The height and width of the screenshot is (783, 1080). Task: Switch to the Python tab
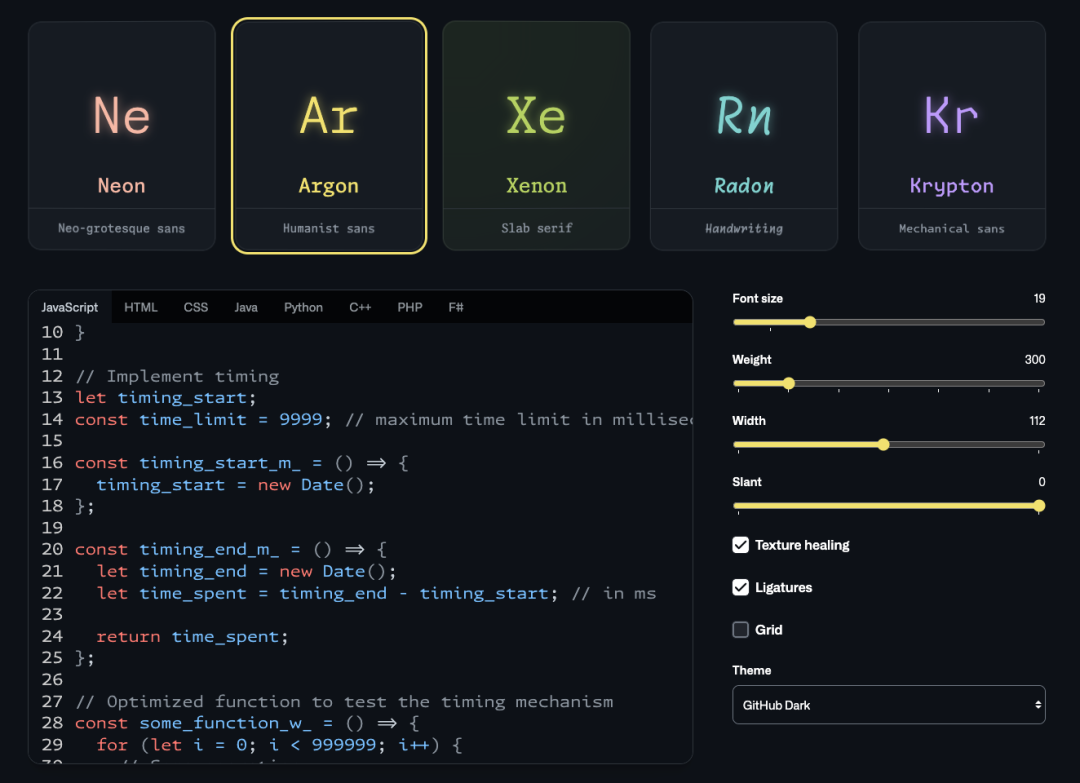tap(303, 307)
